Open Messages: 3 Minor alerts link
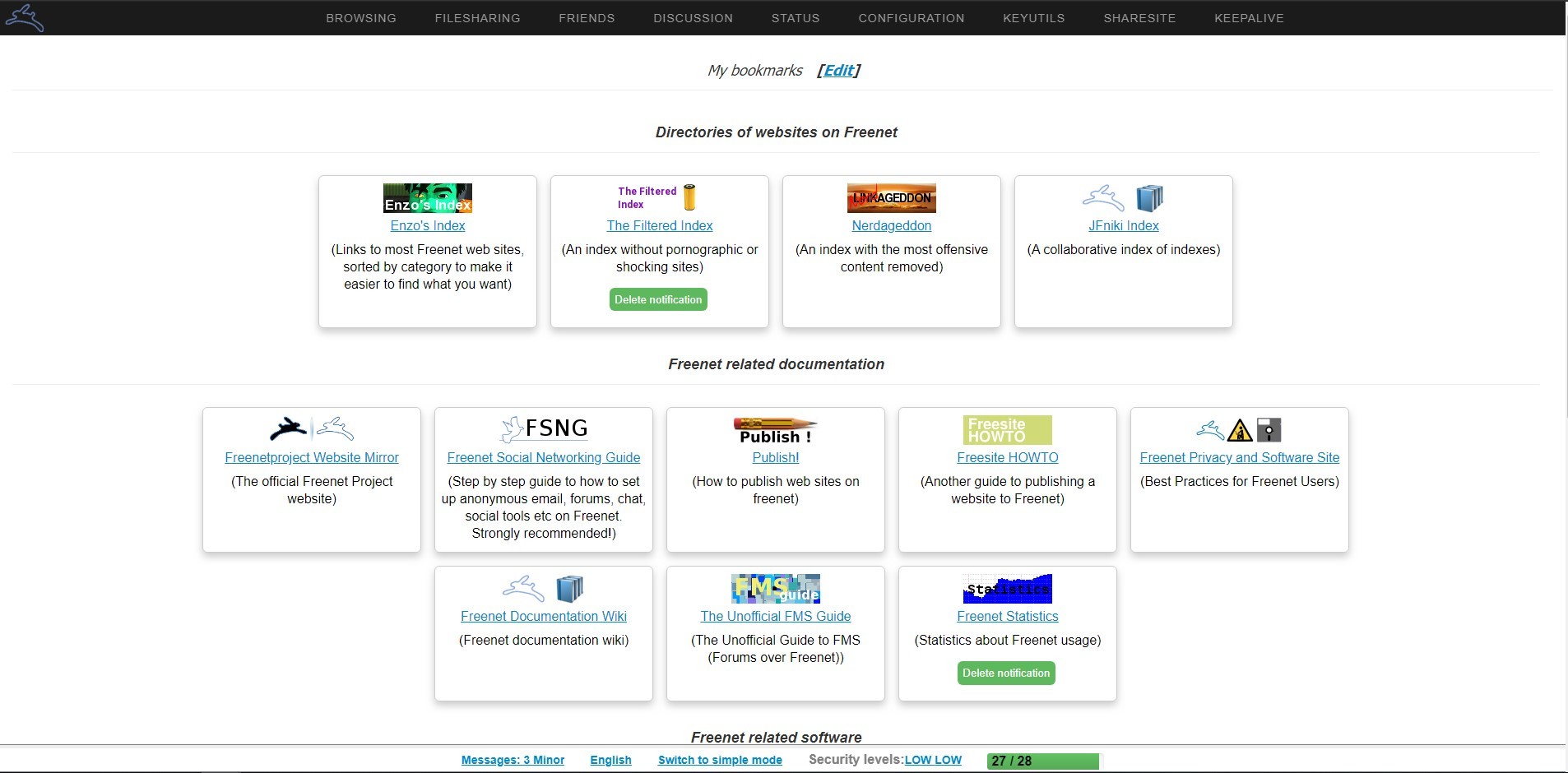Viewport: 1568px width, 773px height. pyautogui.click(x=513, y=760)
